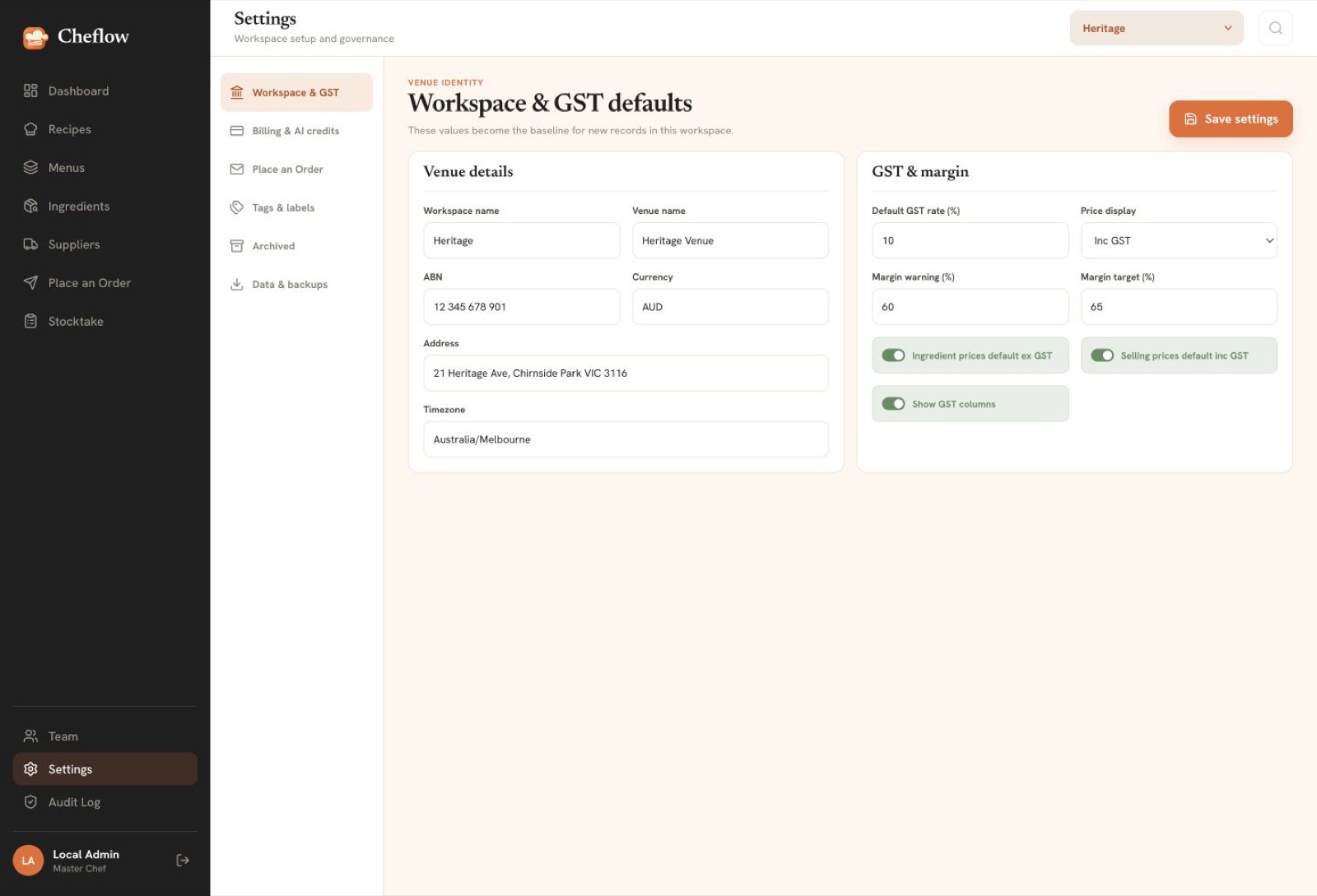Click the Workspace & GST building icon
Viewport: 1317px width, 896px height.
(237, 93)
